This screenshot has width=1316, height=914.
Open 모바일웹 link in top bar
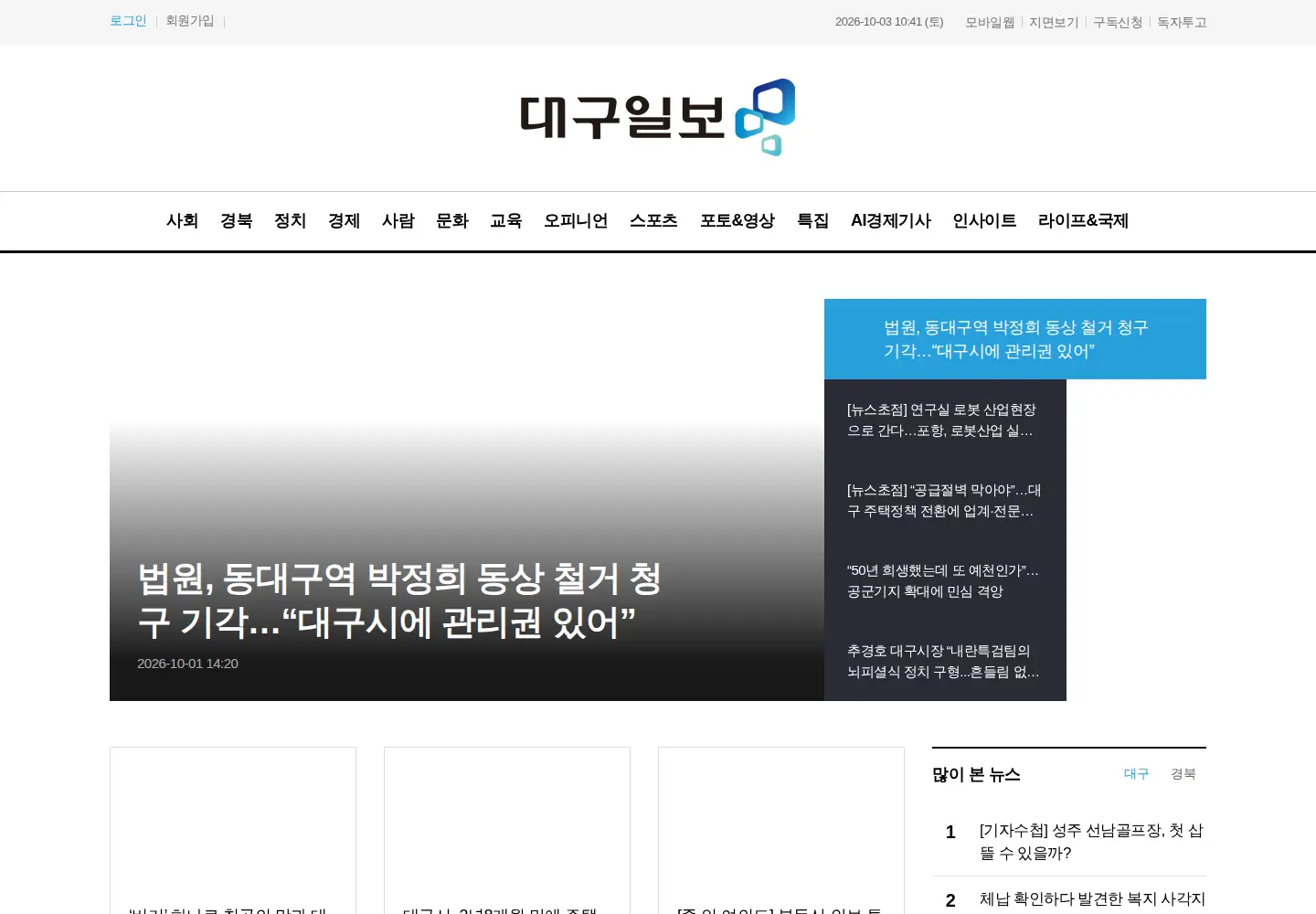tap(990, 22)
